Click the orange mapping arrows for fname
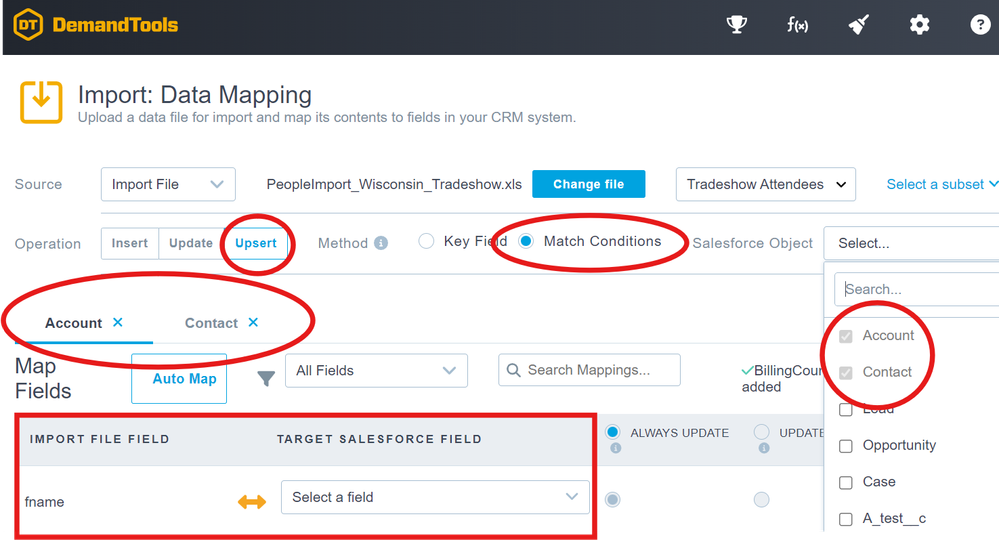This screenshot has height=540, width=999. click(251, 502)
